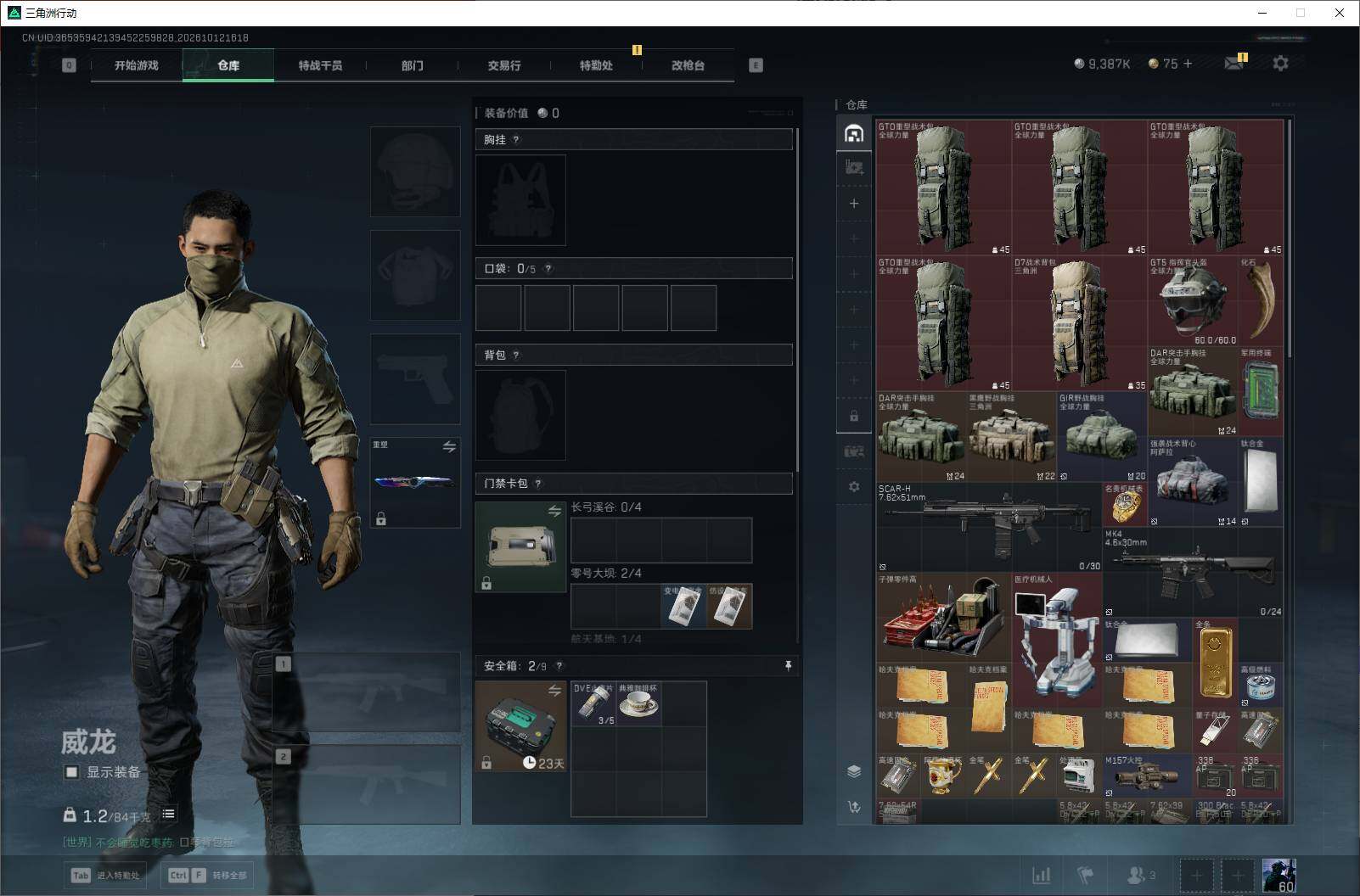Image resolution: width=1360 pixels, height=896 pixels.
Task: Select the 医疗机械人 item in warehouse
Action: point(1057,640)
